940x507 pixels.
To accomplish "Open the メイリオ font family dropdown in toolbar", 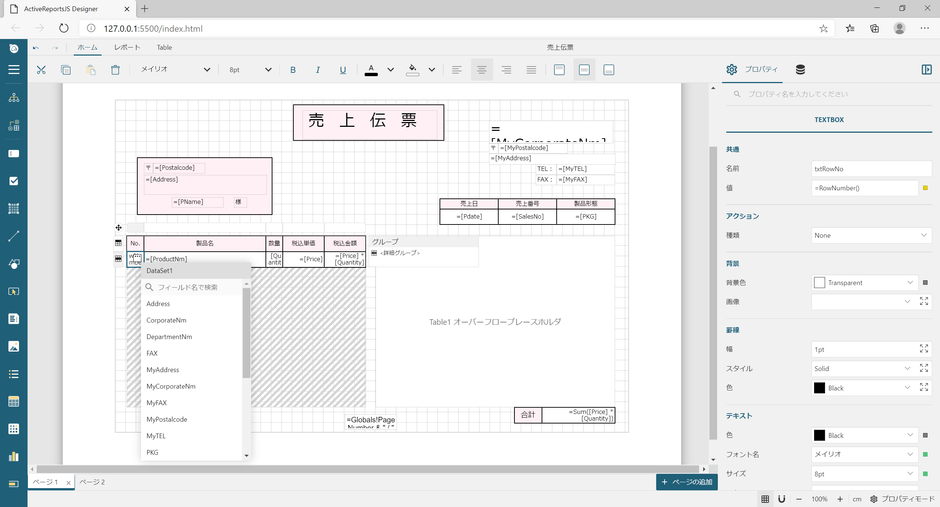I will 175,70.
